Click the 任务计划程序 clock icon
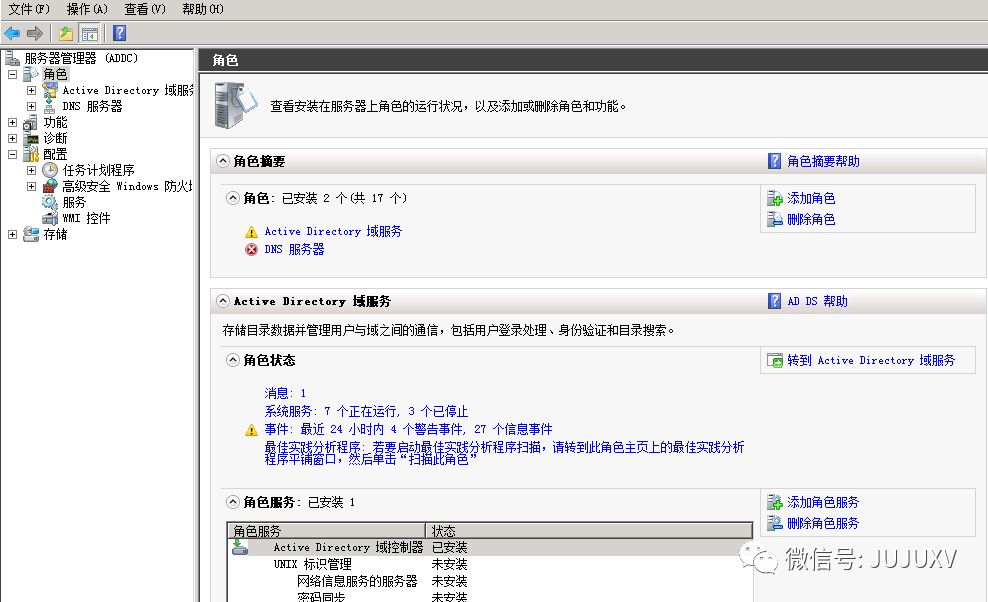988x602 pixels. click(50, 170)
